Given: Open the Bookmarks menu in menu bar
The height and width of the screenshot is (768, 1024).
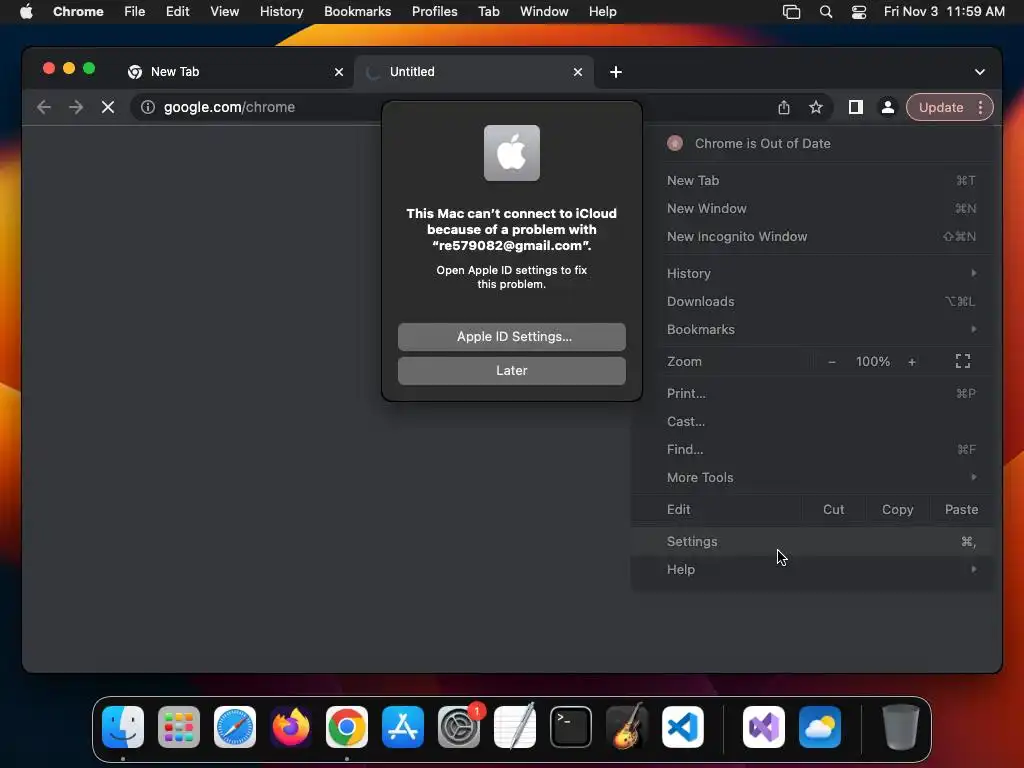Looking at the screenshot, I should pyautogui.click(x=357, y=12).
